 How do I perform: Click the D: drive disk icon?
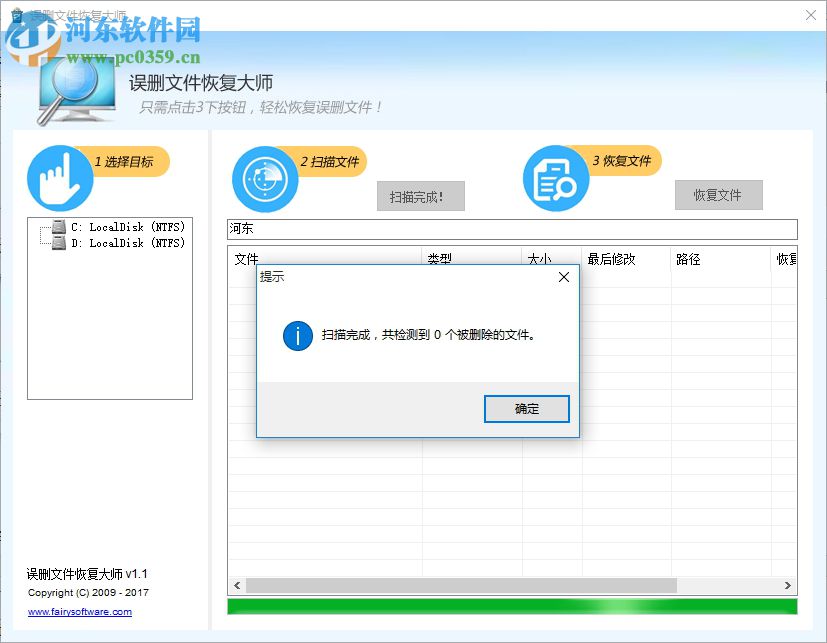tap(57, 243)
